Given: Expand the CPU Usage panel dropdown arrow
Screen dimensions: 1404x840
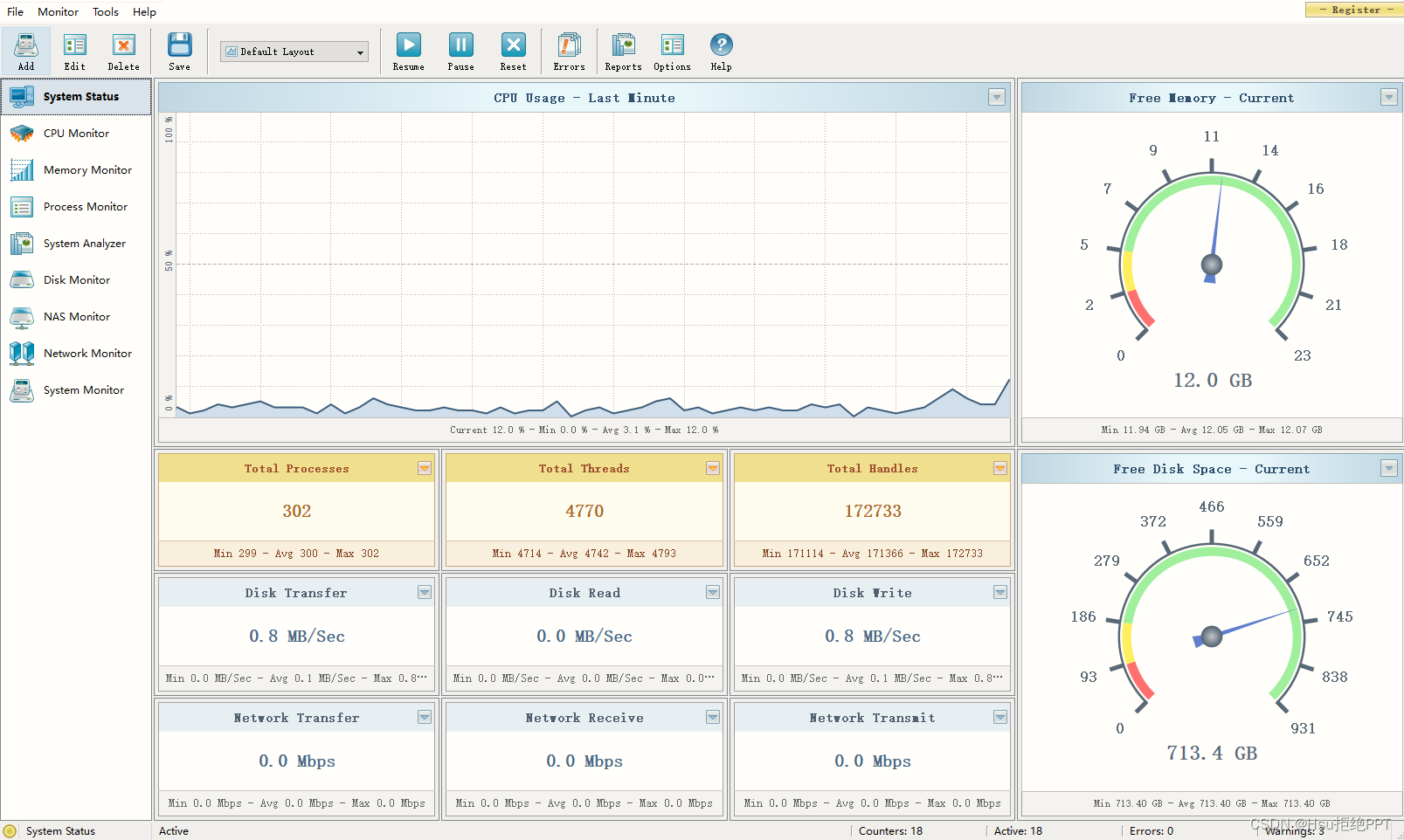Looking at the screenshot, I should 996,97.
